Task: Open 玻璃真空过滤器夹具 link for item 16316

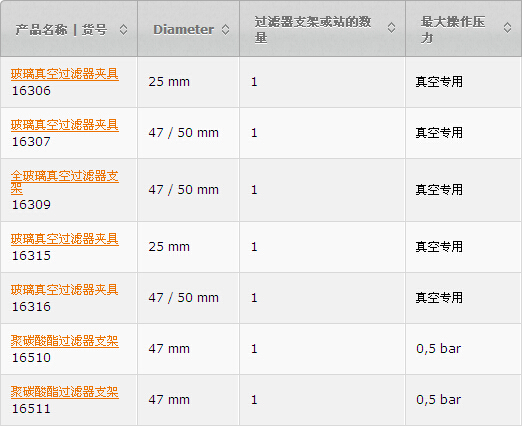Action: (x=65, y=290)
